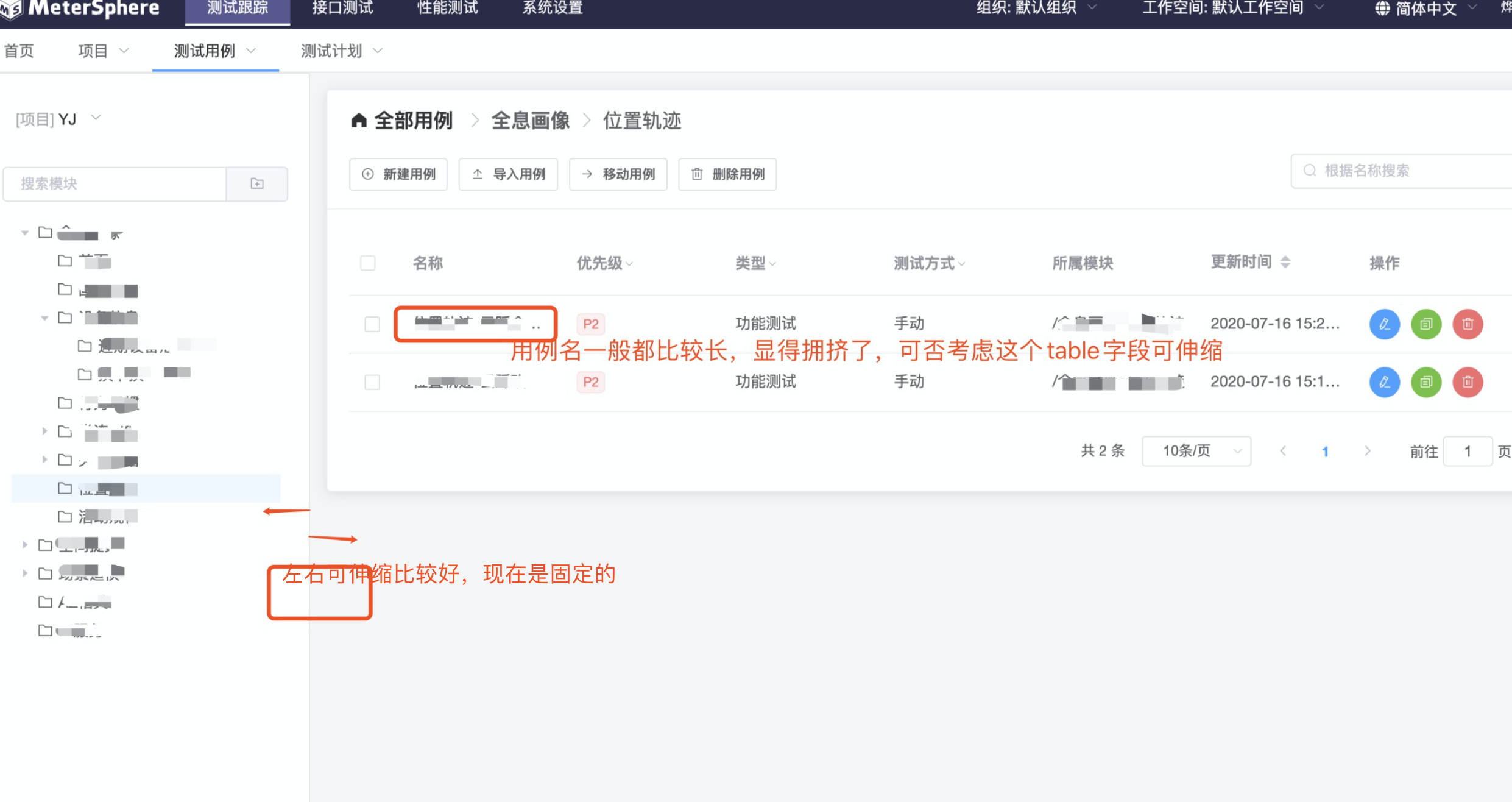The width and height of the screenshot is (1512, 802).
Task: Click the red delete icon in second row
Action: tap(1467, 382)
